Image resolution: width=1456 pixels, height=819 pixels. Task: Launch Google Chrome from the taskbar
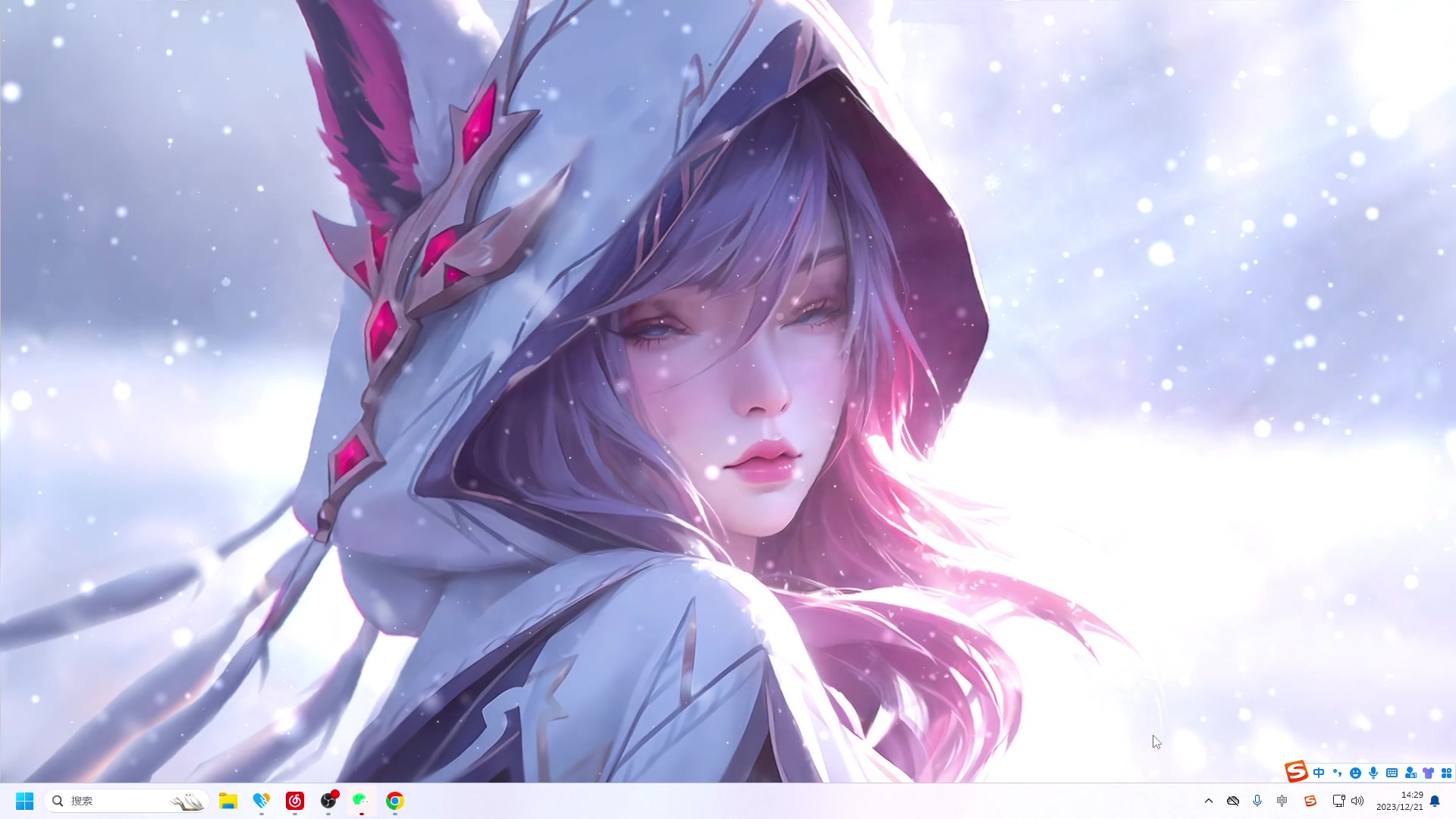[x=395, y=801]
